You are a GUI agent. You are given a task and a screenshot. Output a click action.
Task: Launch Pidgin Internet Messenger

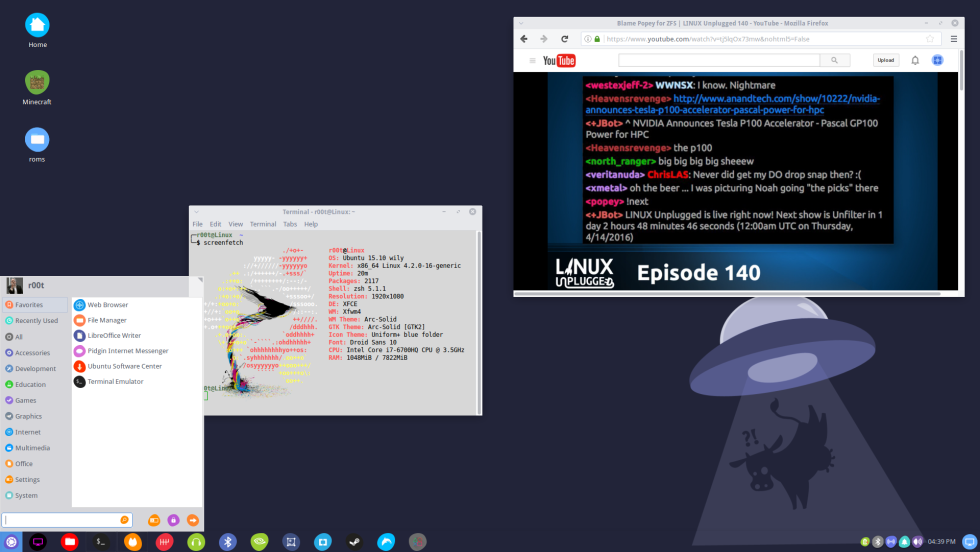[127, 351]
